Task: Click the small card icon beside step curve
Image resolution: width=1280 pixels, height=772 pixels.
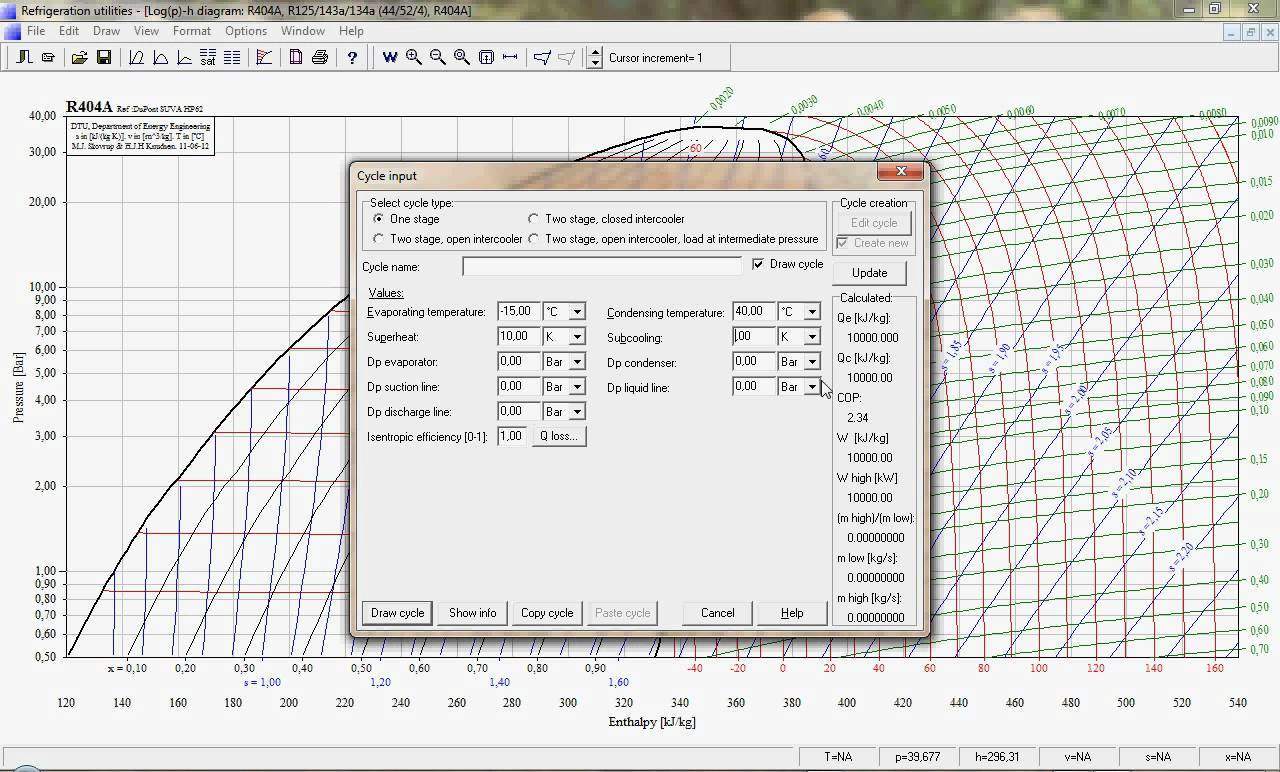Action: coord(48,58)
